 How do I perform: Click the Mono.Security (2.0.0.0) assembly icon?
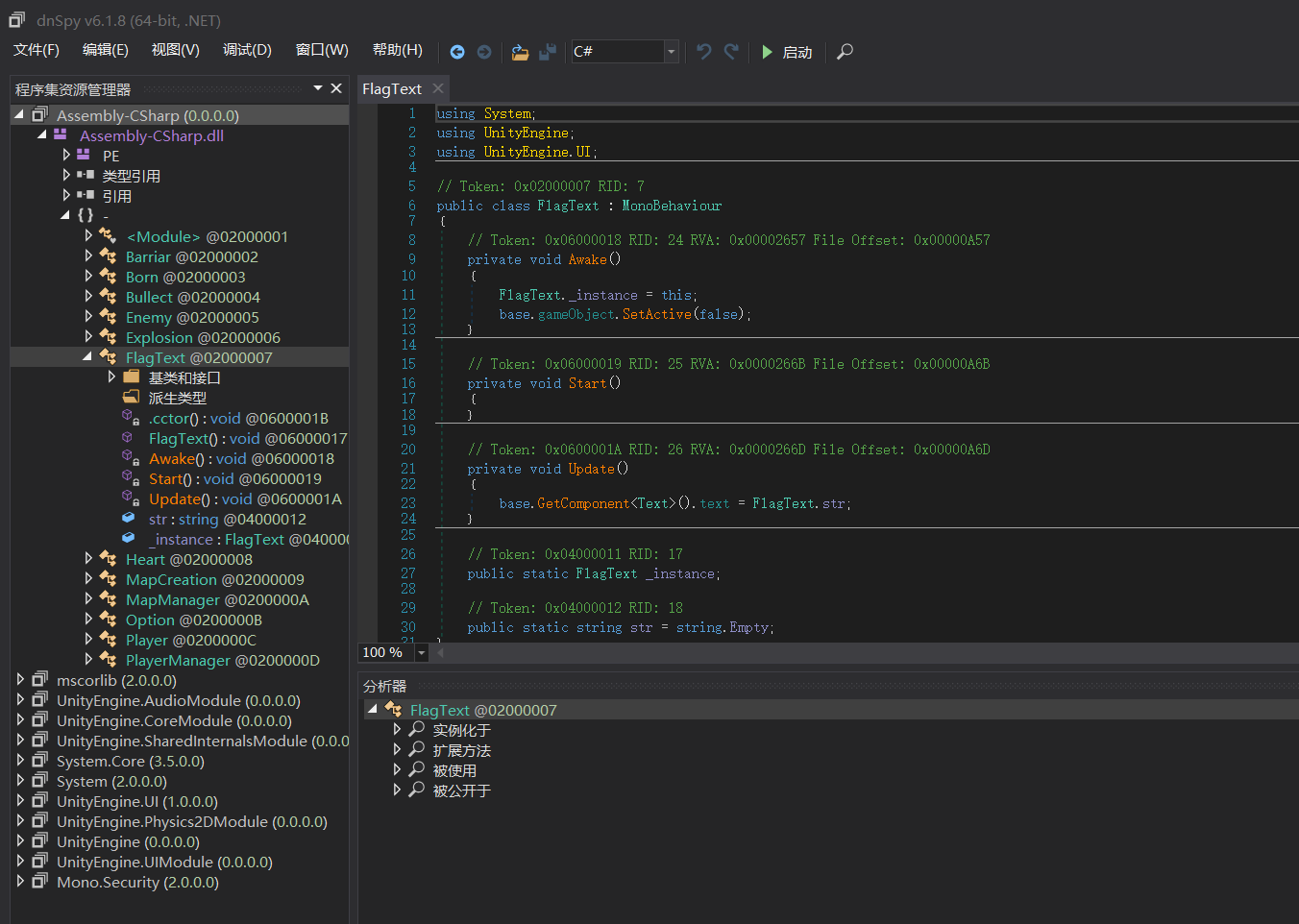[x=39, y=881]
